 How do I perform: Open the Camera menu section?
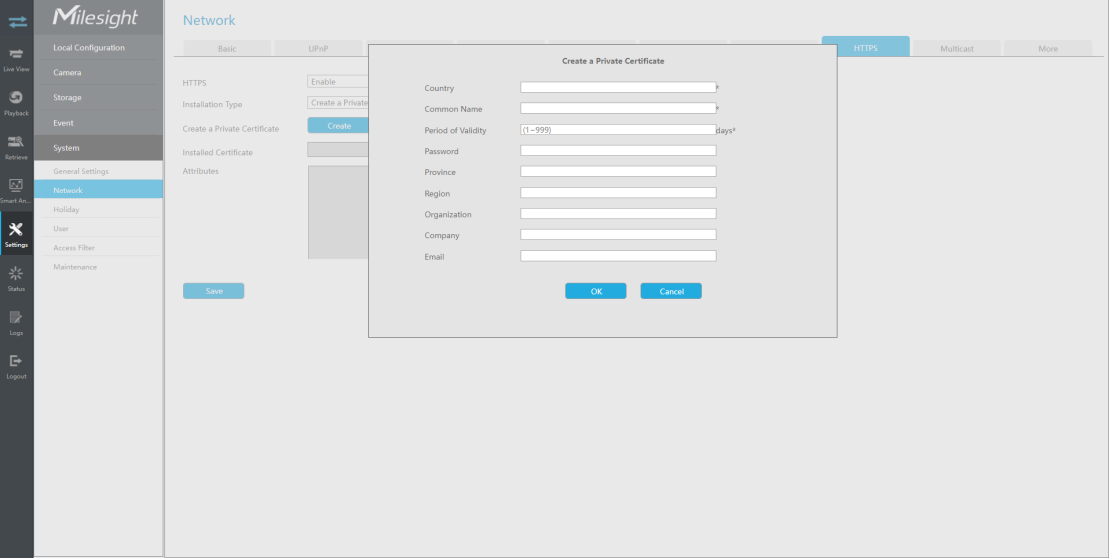point(98,72)
